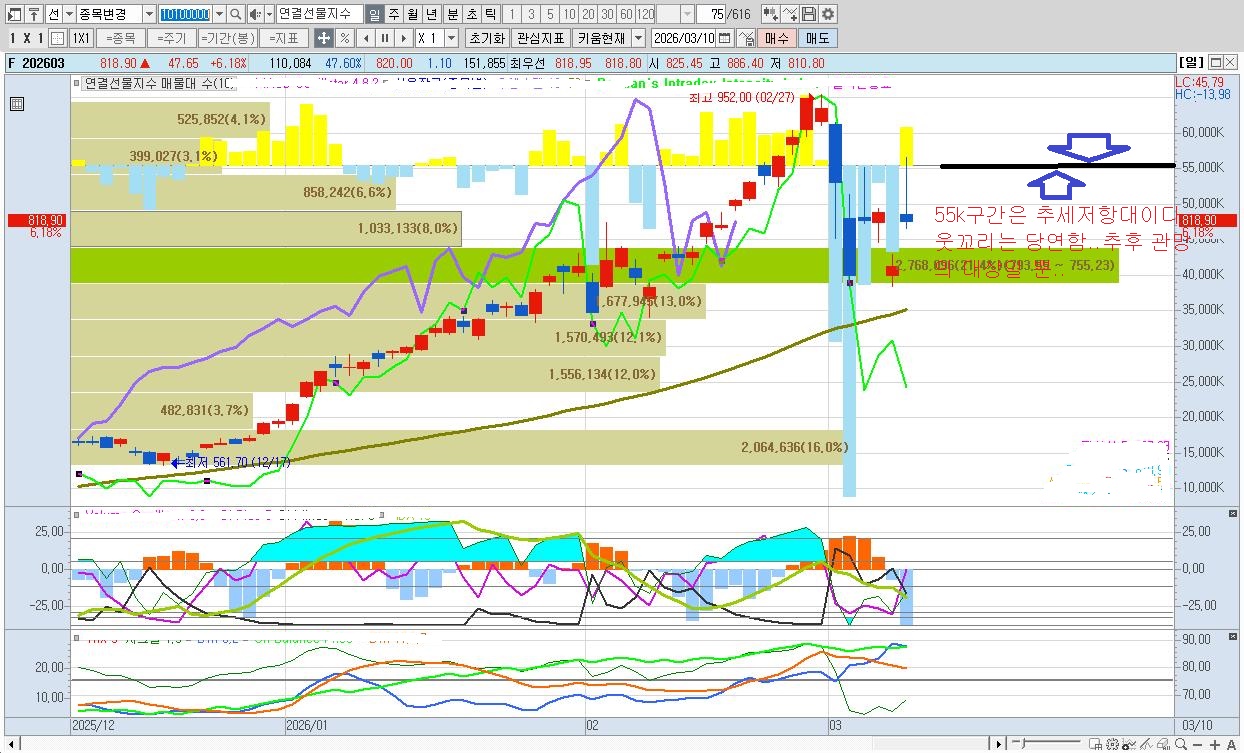This screenshot has height=753, width=1244.
Task: Switch to the weekly (주) period
Action: [393, 14]
